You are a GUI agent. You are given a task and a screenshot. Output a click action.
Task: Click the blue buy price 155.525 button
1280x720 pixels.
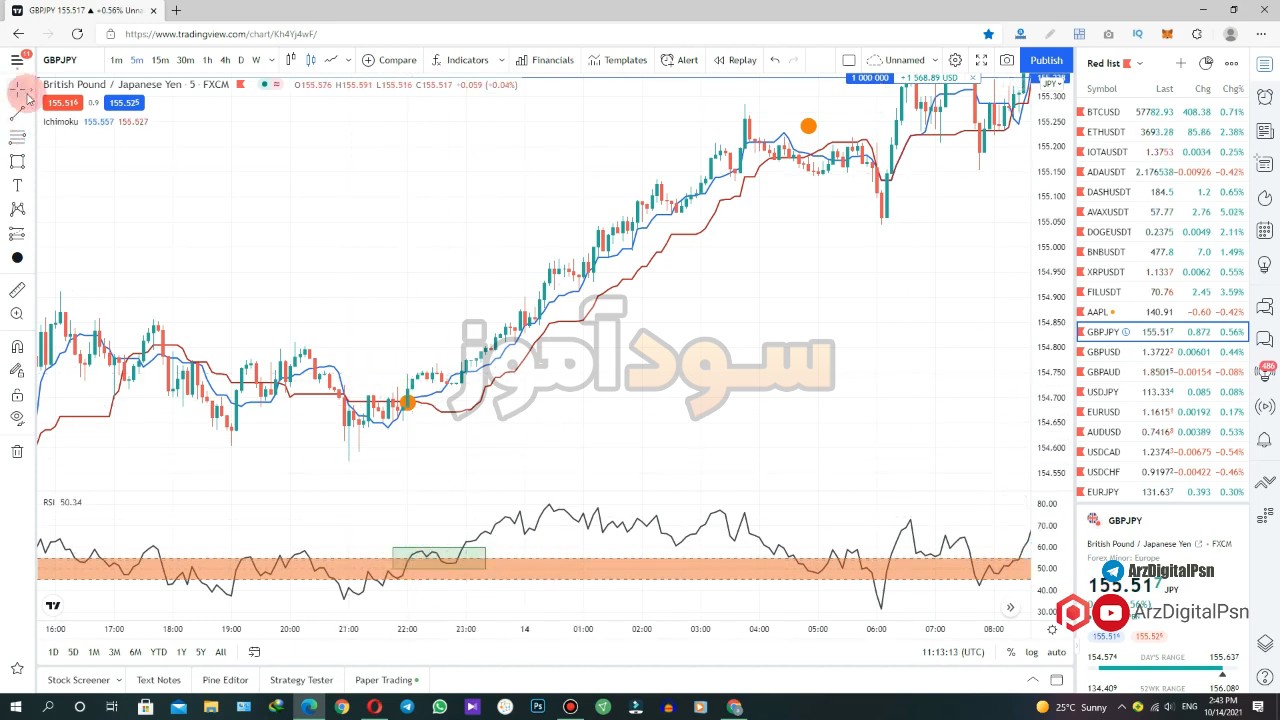pos(125,103)
